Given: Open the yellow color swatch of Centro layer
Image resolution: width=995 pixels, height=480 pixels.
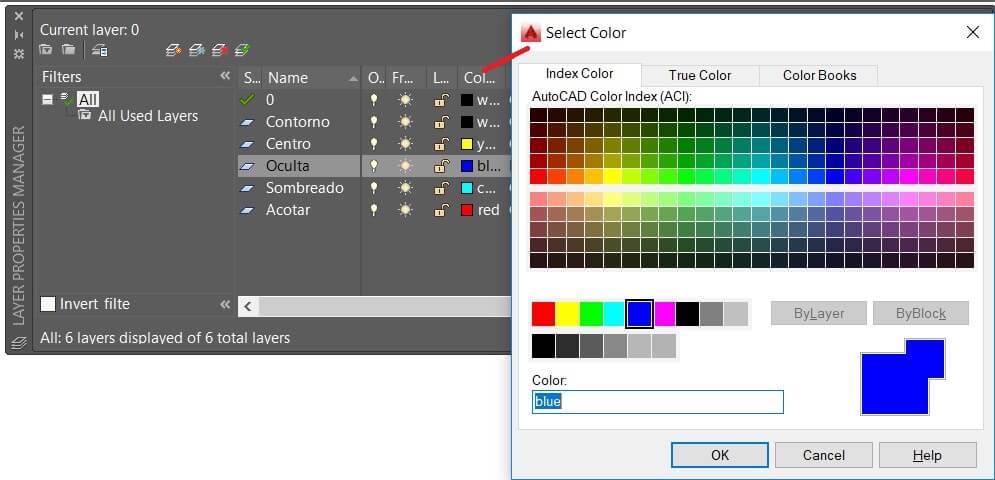Looking at the screenshot, I should click(466, 144).
